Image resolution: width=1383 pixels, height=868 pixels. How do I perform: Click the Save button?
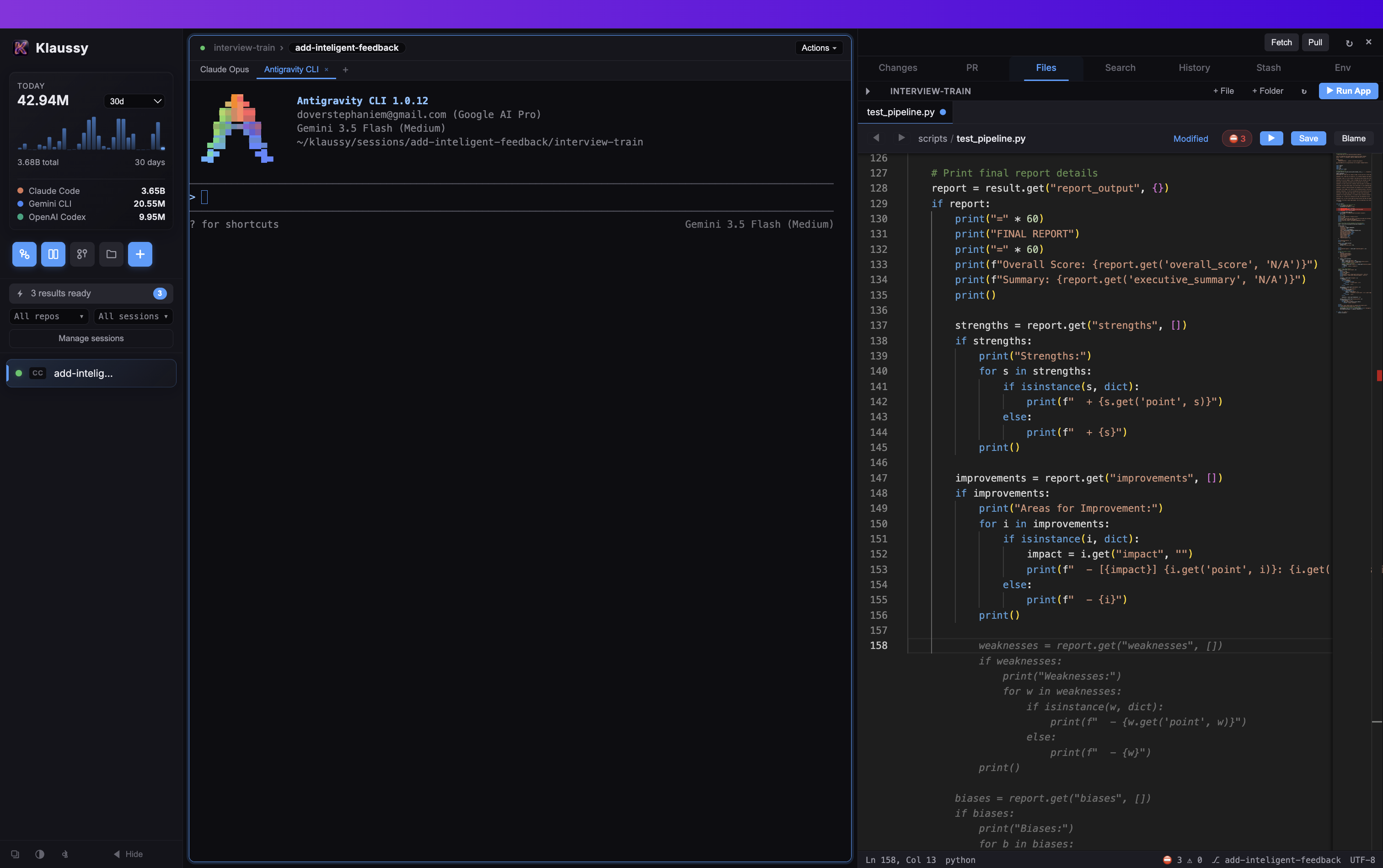pyautogui.click(x=1308, y=139)
